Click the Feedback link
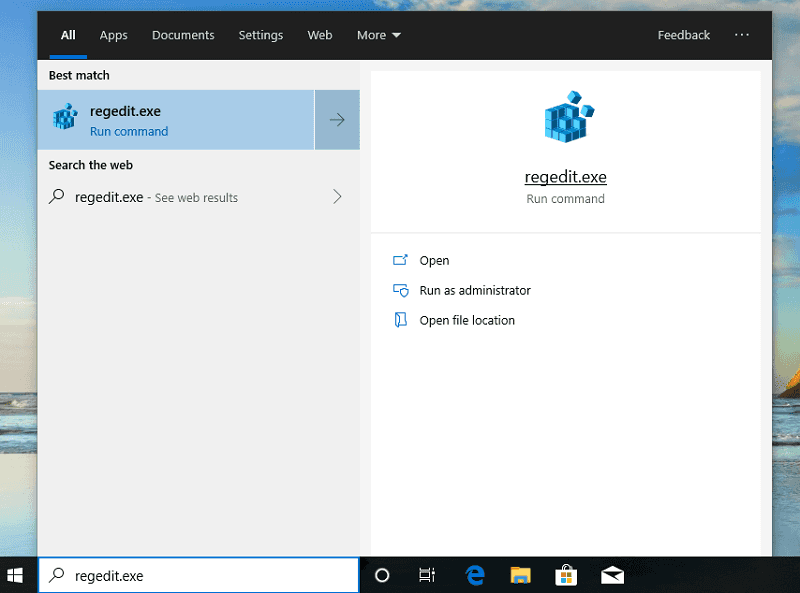Screen dimensions: 800x593 pyautogui.click(x=684, y=35)
